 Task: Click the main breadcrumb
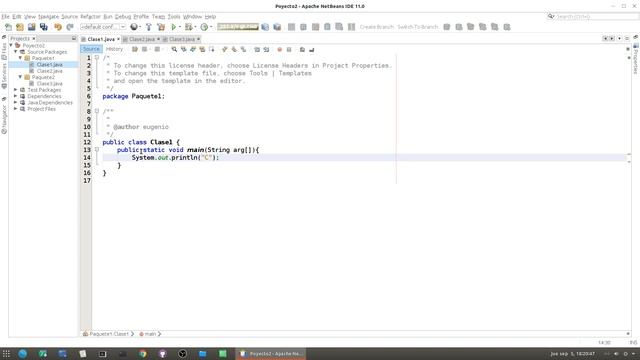click(x=150, y=334)
